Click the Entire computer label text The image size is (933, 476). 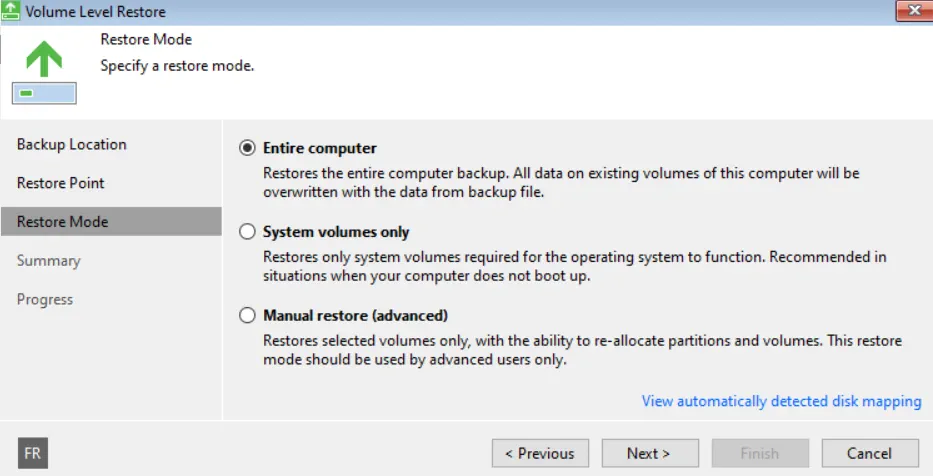[x=320, y=148]
